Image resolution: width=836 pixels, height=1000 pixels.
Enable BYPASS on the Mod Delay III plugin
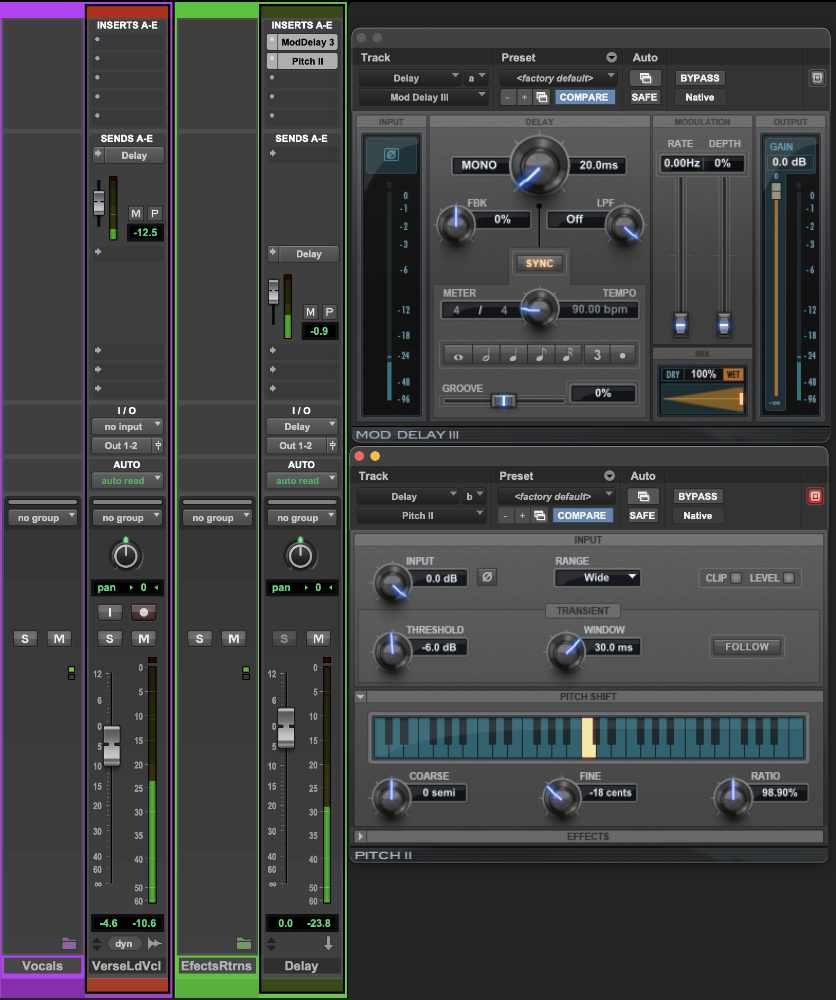coord(699,77)
